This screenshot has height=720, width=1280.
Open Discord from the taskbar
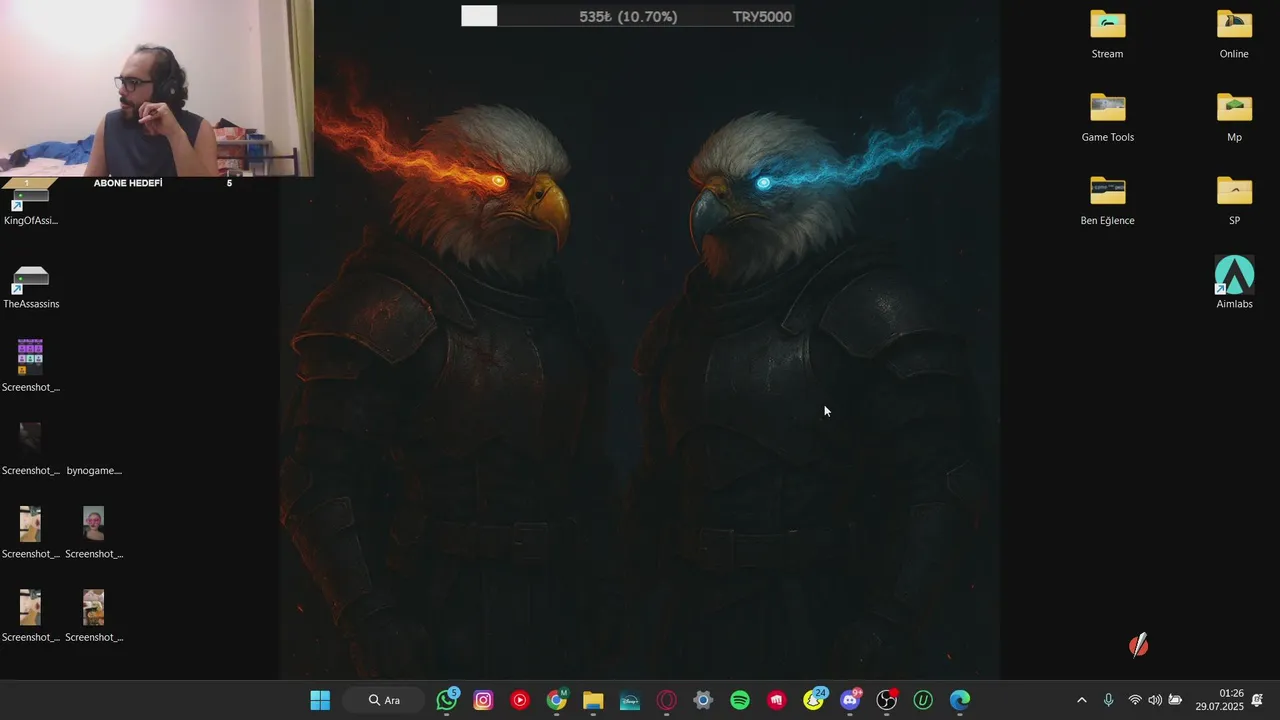[x=850, y=700]
